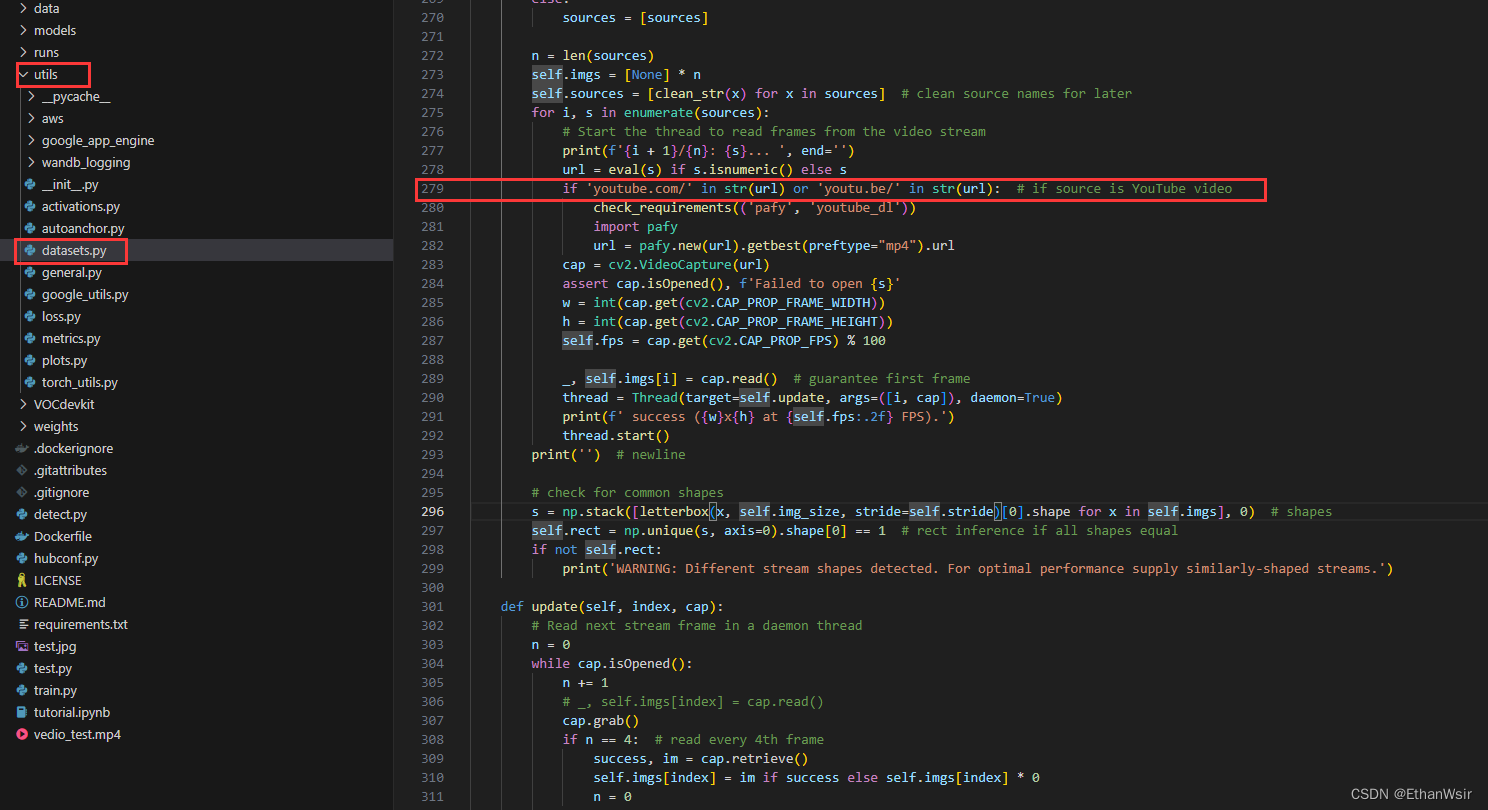1488x810 pixels.
Task: Click line number 279 in gutter
Action: (x=432, y=188)
